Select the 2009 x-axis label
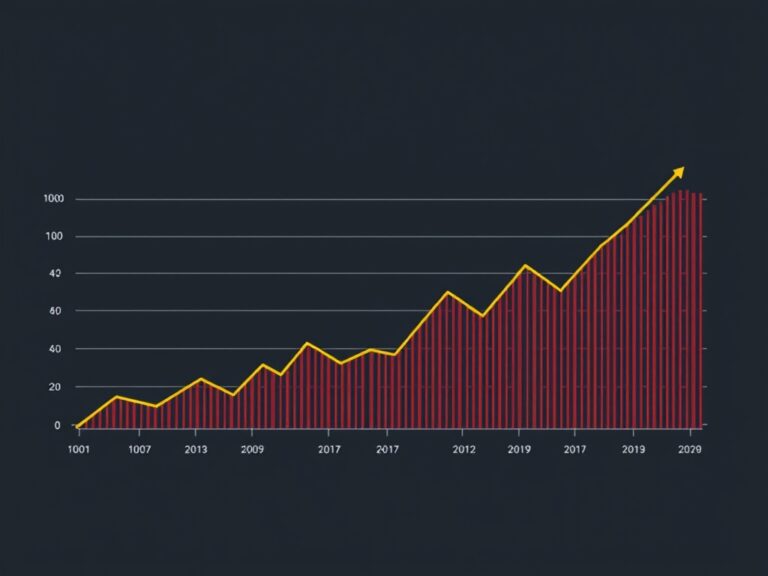 (x=252, y=450)
